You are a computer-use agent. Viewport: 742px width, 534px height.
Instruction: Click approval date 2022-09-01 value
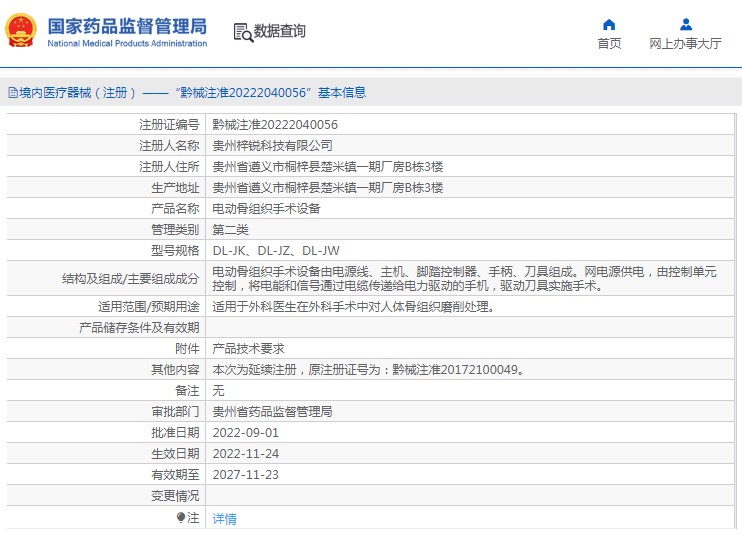pos(246,433)
